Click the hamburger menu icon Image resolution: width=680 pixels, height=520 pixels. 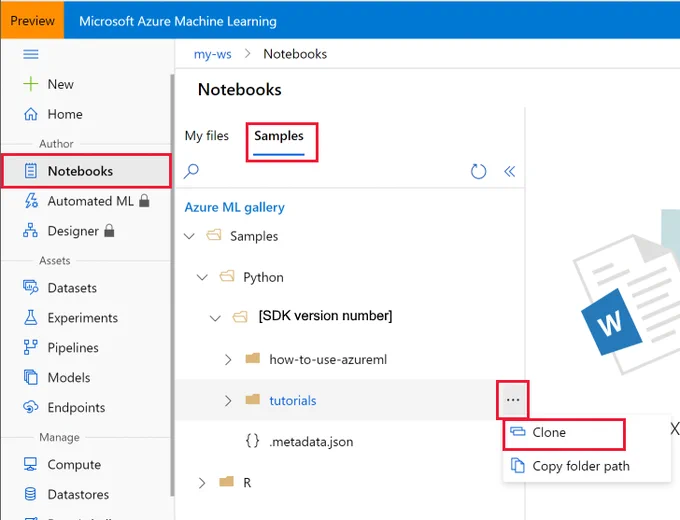pyautogui.click(x=31, y=54)
